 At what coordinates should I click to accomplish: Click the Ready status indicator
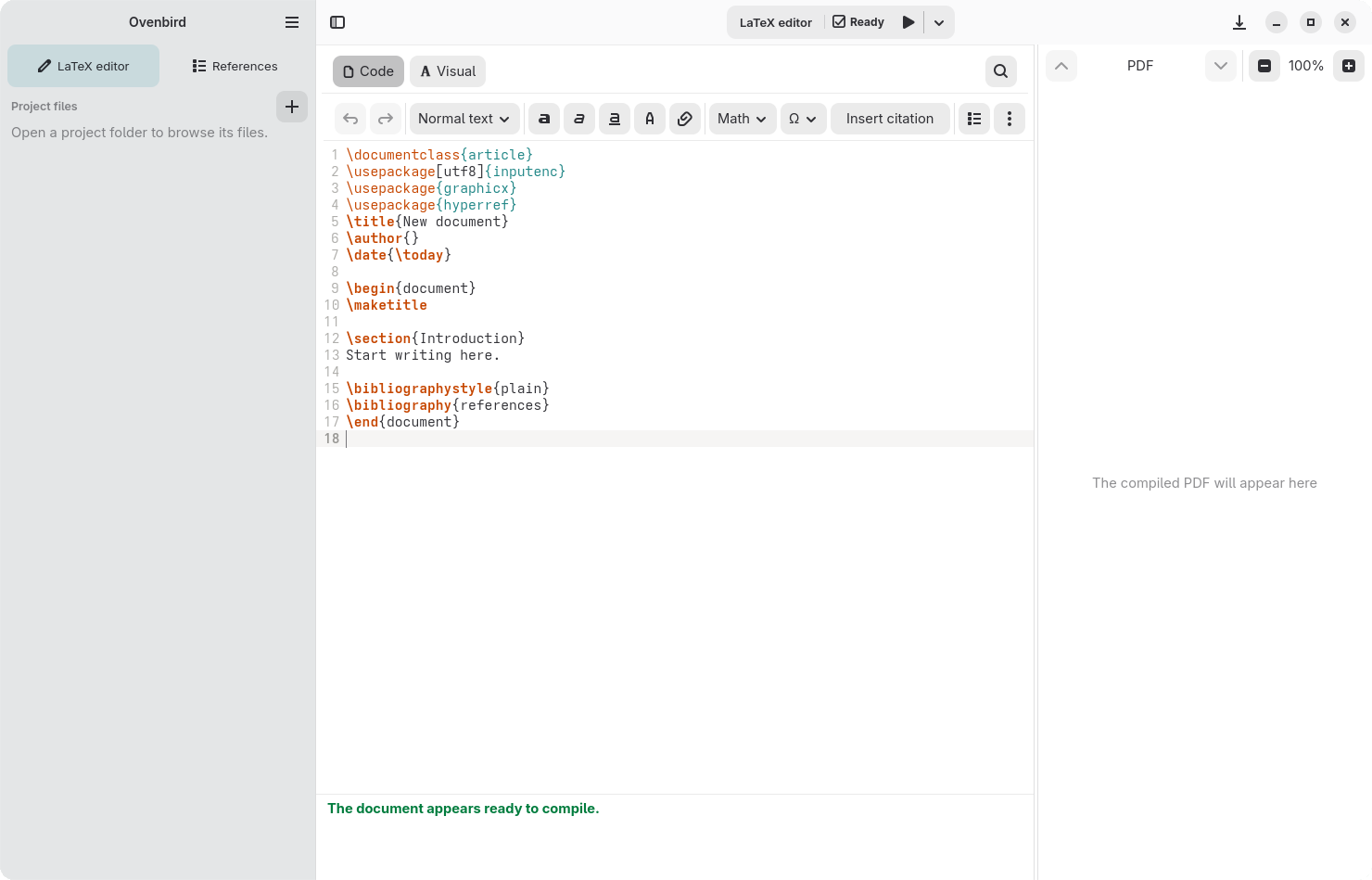pos(858,22)
